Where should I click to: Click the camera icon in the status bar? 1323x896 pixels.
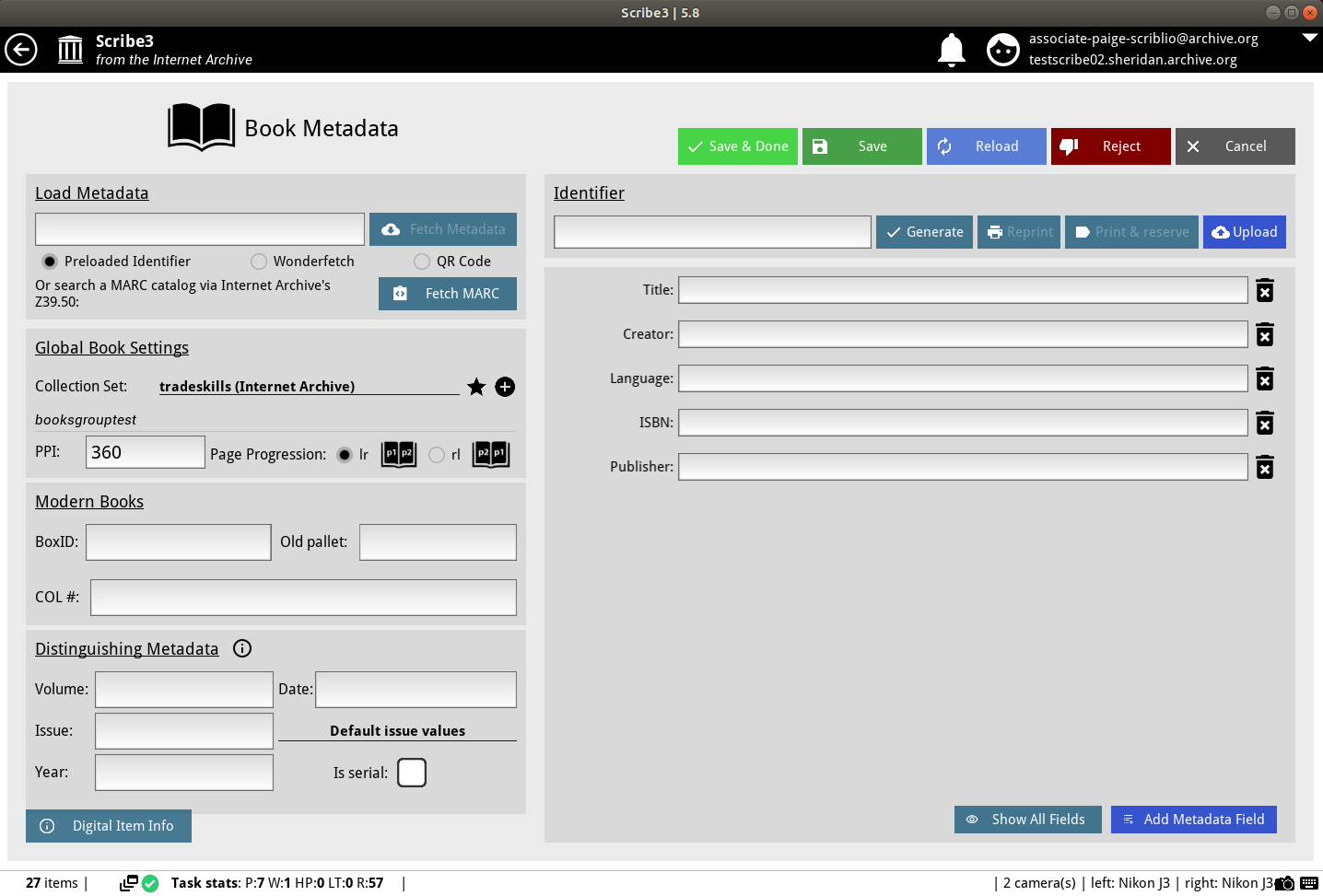pyautogui.click(x=1285, y=883)
